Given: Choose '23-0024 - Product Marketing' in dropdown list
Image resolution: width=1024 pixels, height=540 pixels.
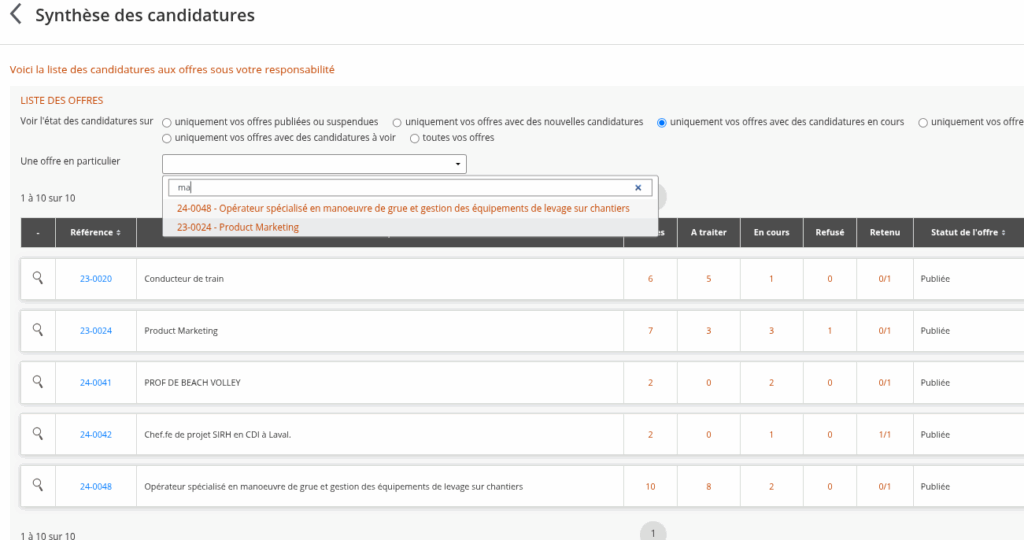Looking at the screenshot, I should 238,227.
